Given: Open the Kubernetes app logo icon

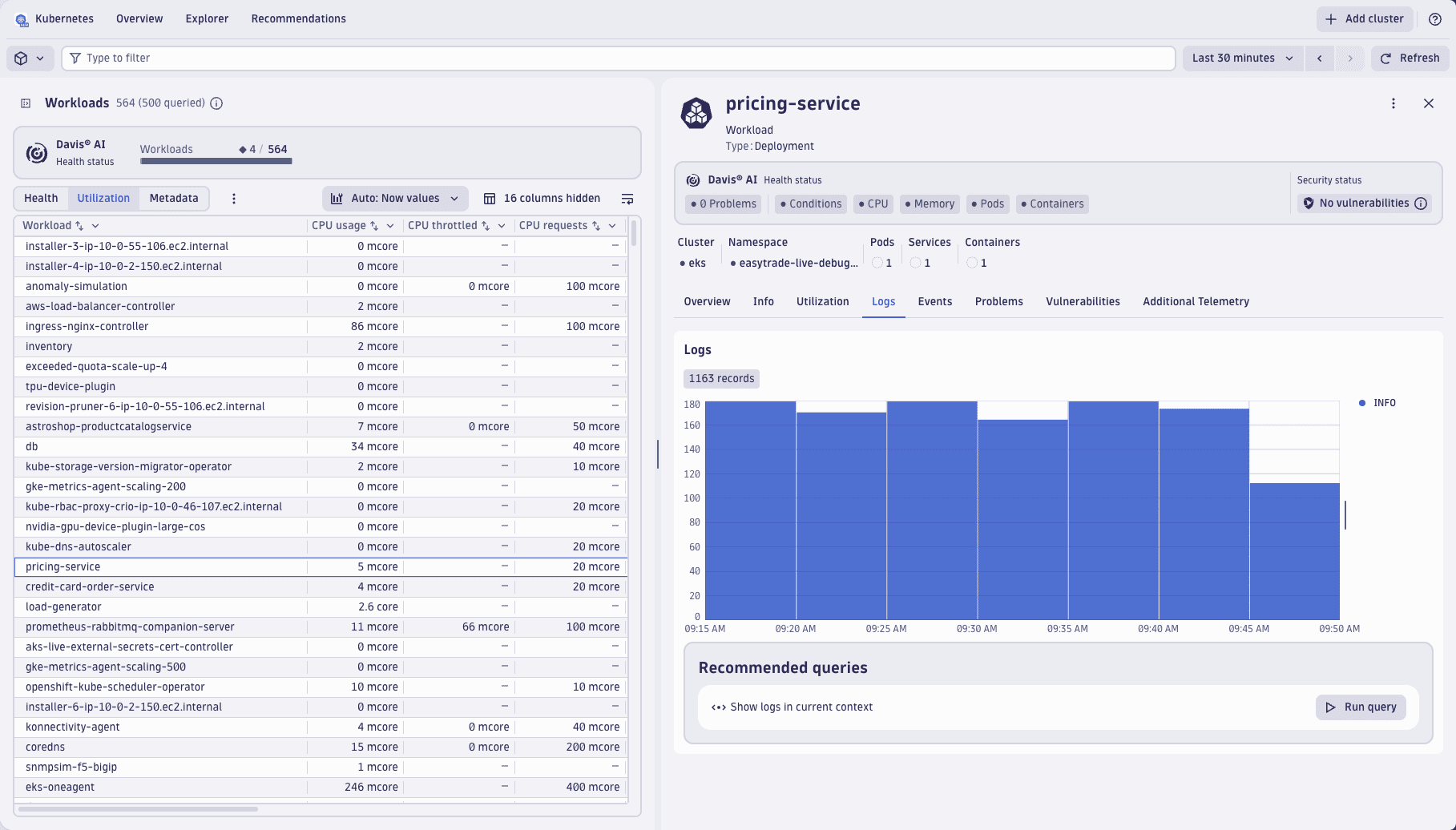Looking at the screenshot, I should coord(22,19).
